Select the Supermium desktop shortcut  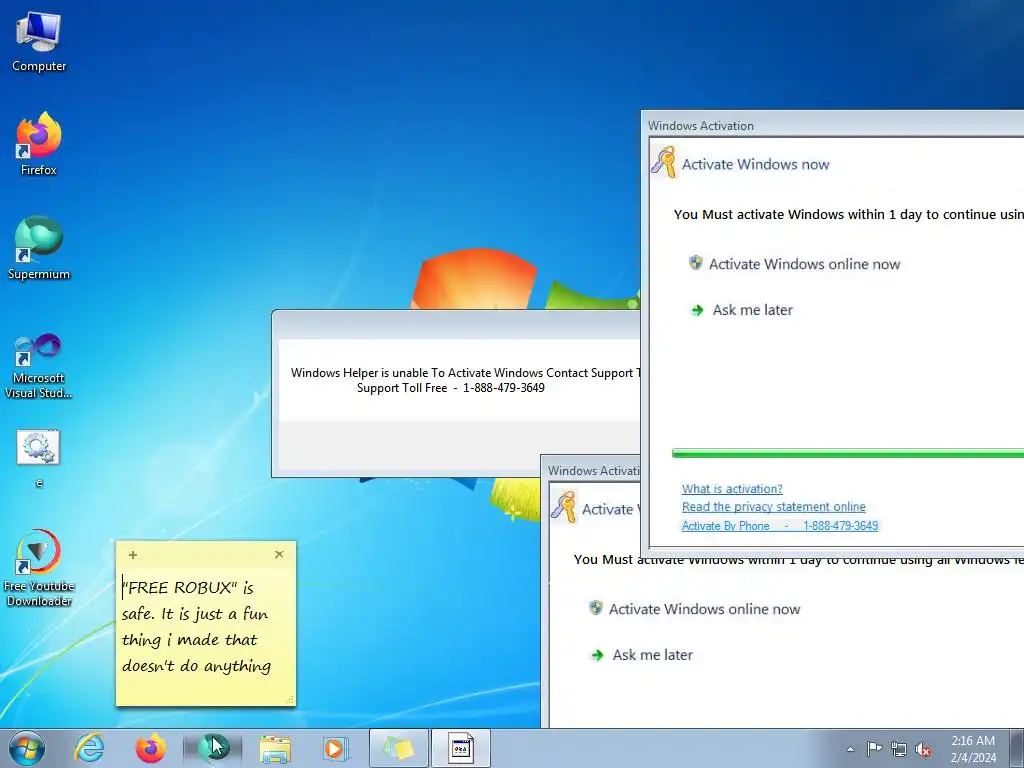pos(39,248)
